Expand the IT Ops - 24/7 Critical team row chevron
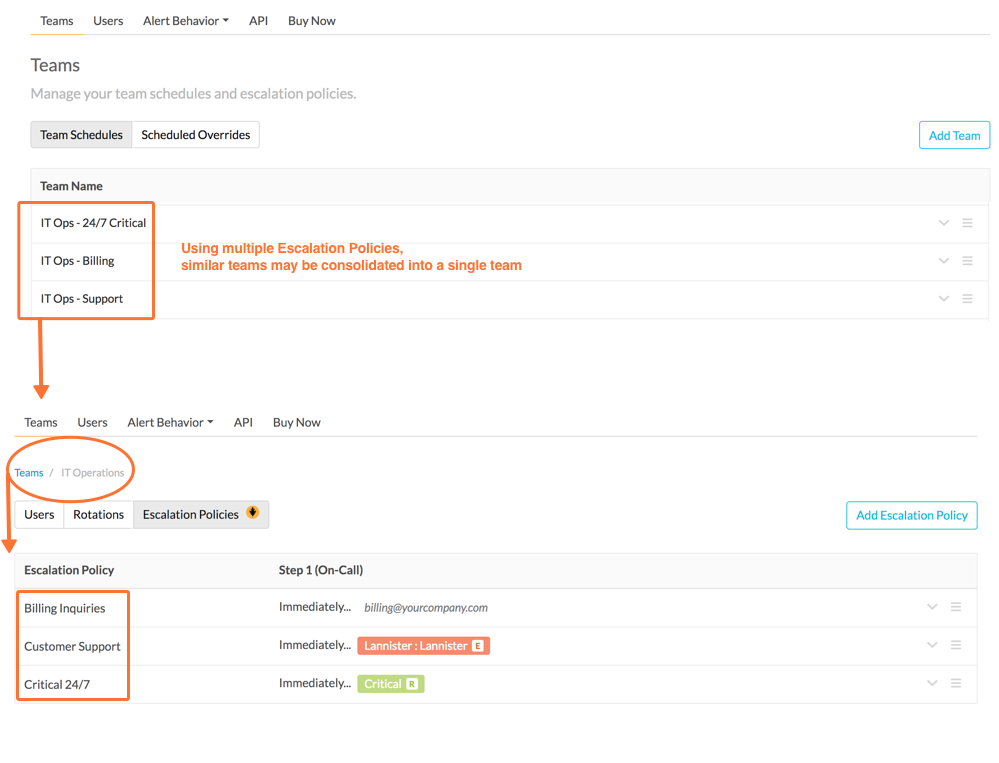 [944, 223]
